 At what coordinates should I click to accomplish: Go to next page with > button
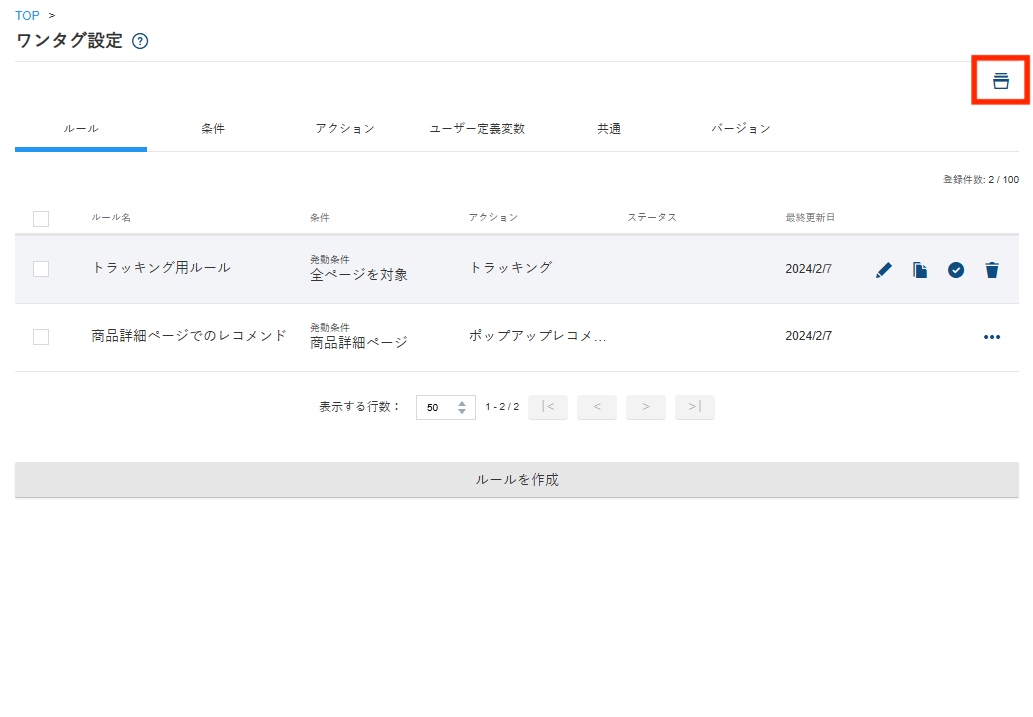pos(646,407)
